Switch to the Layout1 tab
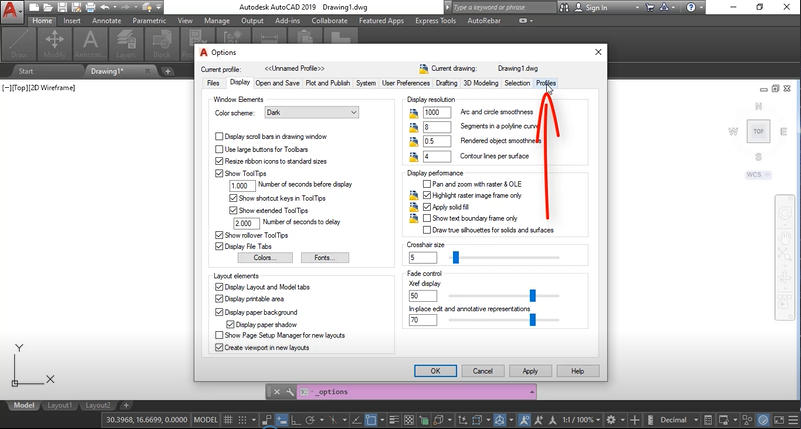 [60, 405]
